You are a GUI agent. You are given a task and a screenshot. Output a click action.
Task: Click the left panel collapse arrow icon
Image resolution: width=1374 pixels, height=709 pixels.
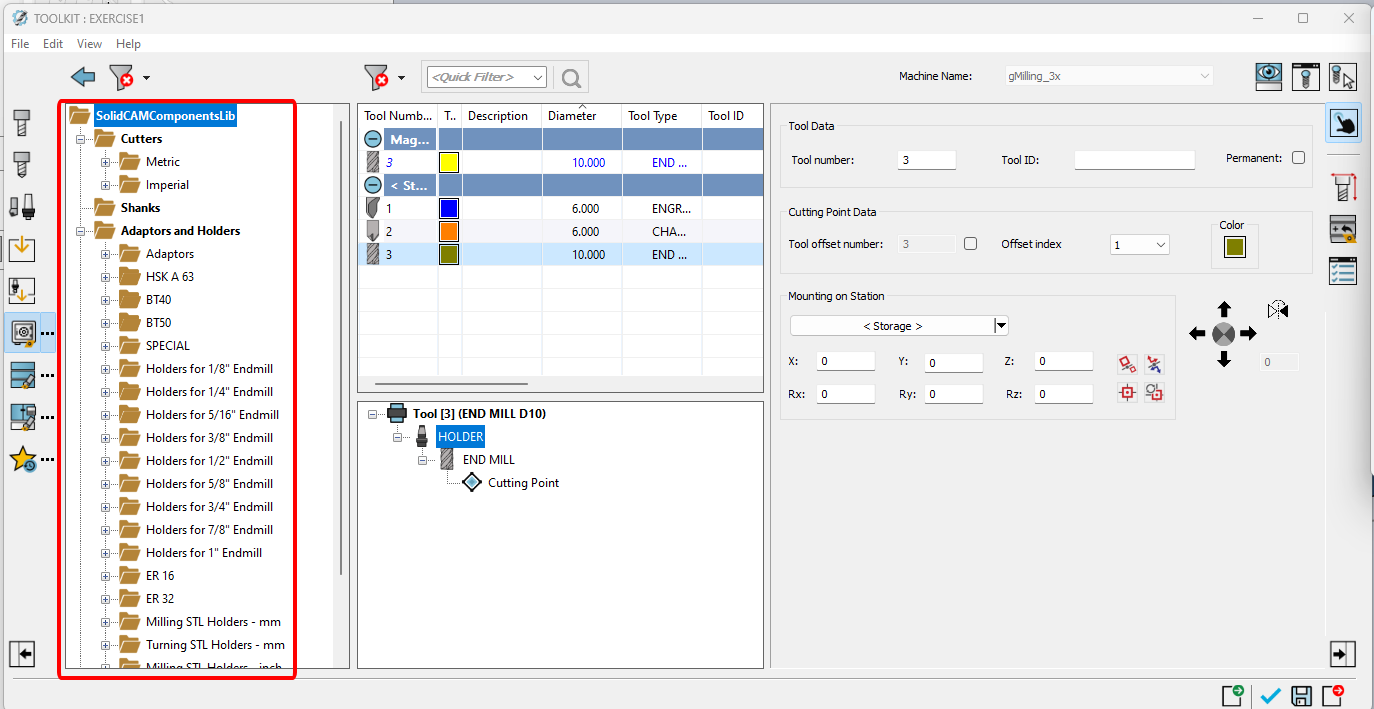[x=22, y=654]
